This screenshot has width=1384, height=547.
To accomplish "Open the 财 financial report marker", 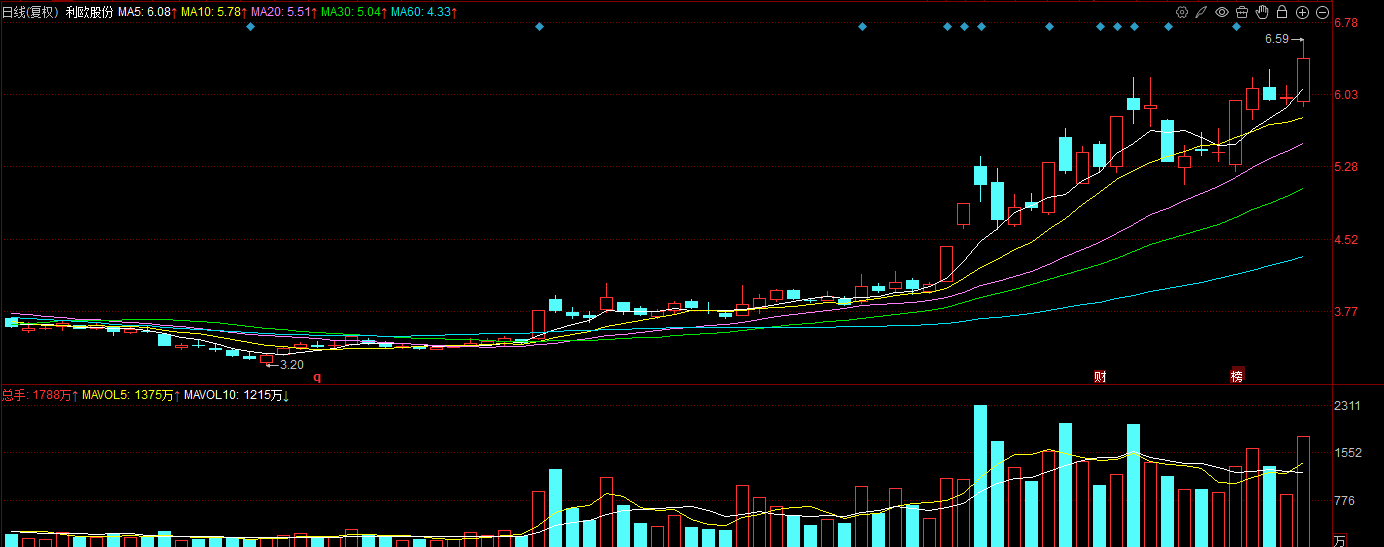I will [1100, 377].
